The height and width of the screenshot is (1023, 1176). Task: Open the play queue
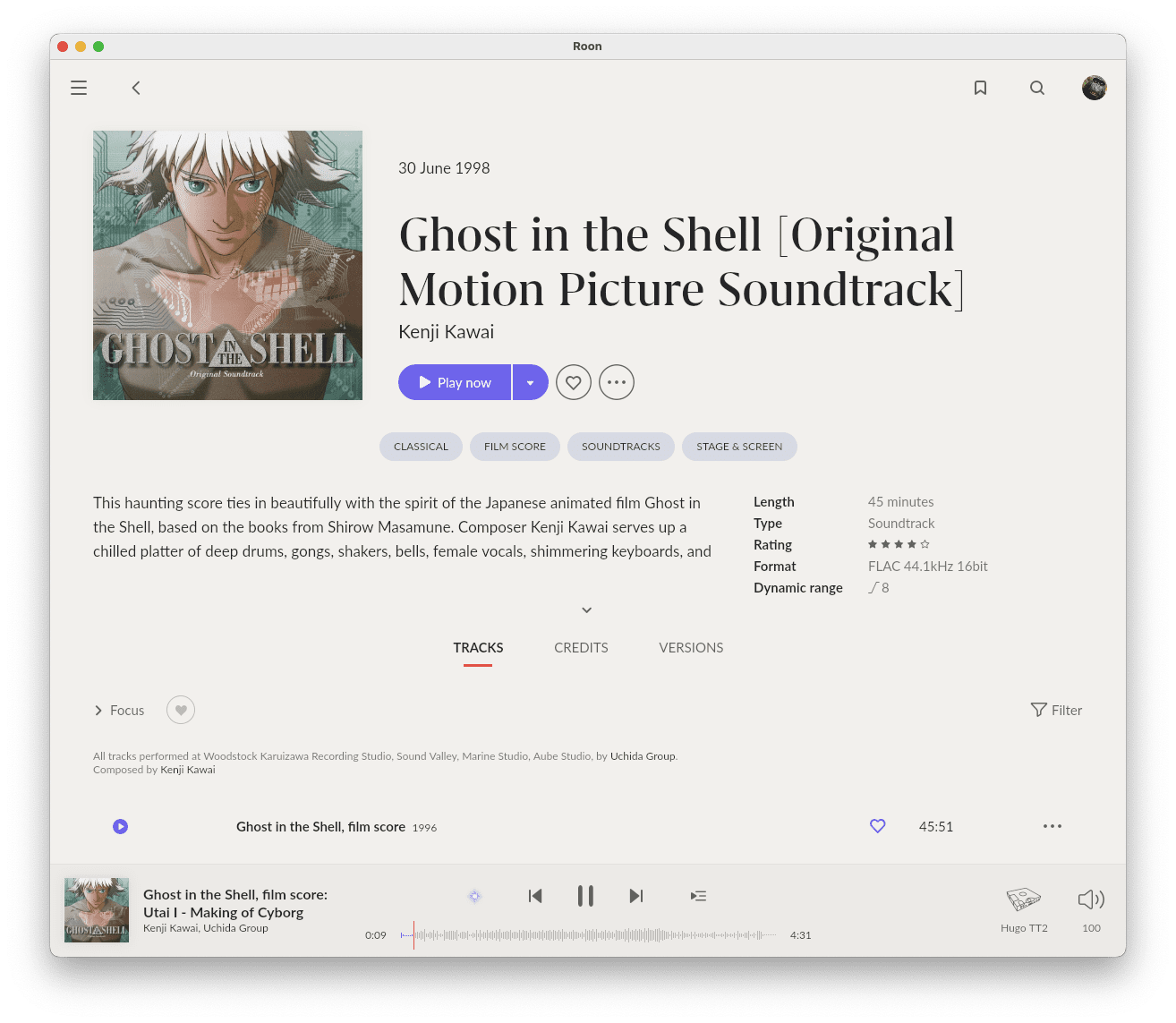click(698, 896)
